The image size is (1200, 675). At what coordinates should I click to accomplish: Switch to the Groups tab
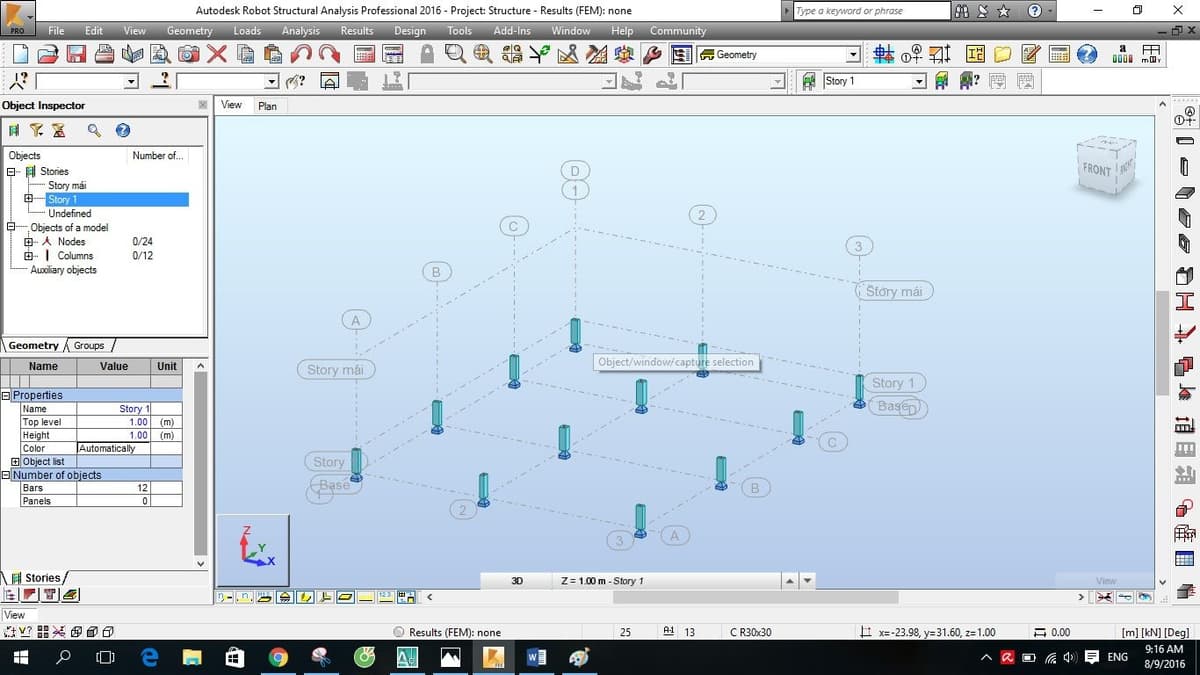click(x=89, y=345)
